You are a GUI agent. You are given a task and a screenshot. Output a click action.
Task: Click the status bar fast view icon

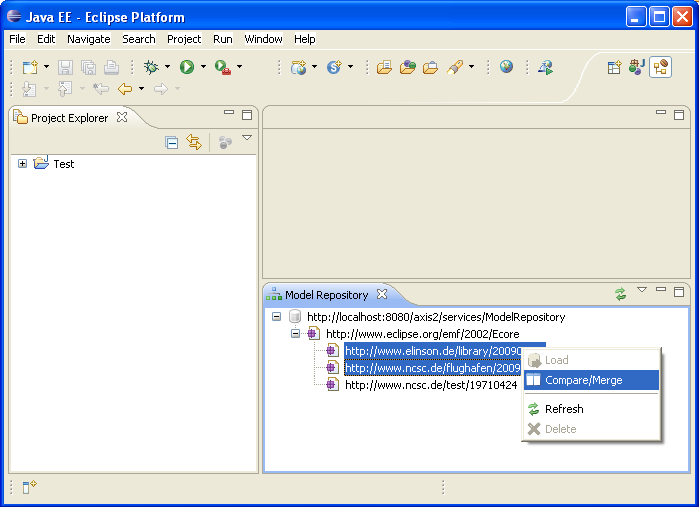coord(29,487)
